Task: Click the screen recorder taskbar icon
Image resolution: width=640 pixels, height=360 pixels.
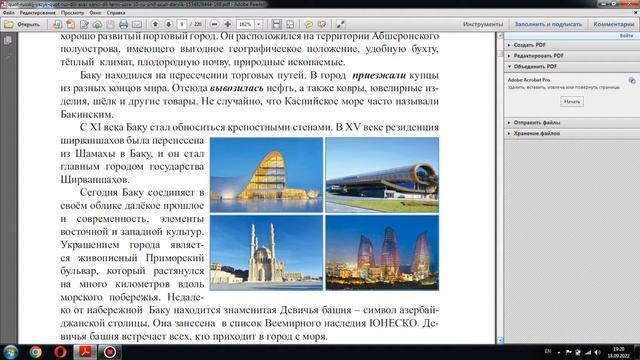Action: [109, 352]
